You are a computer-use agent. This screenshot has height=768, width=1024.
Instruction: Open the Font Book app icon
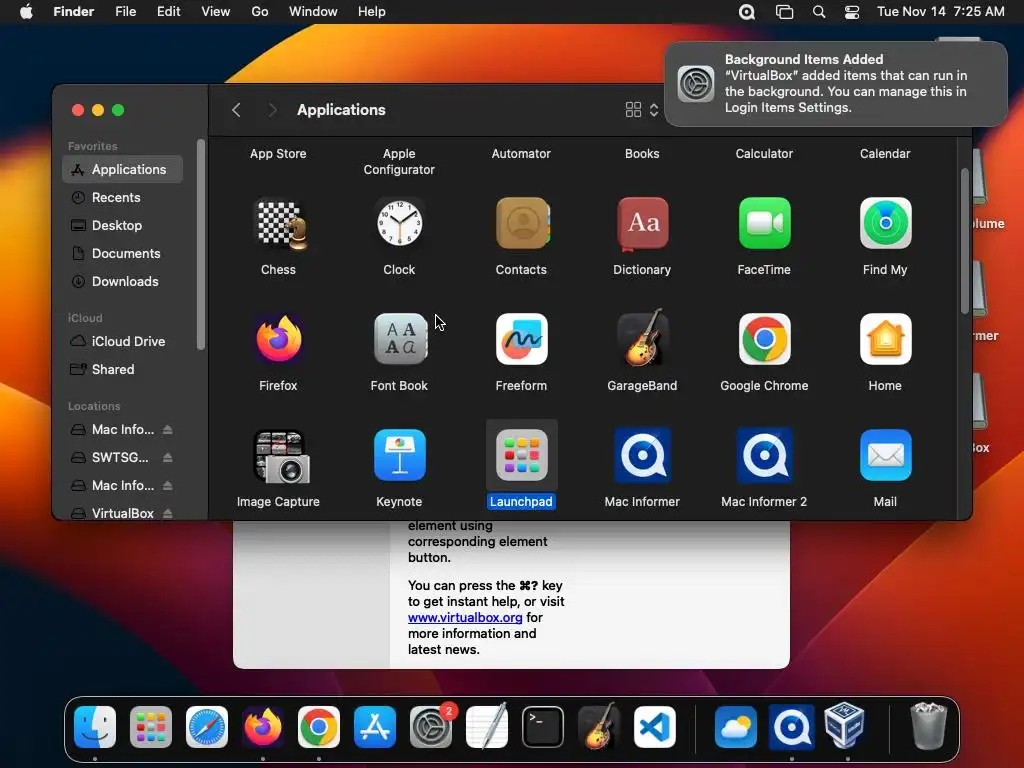pos(400,340)
